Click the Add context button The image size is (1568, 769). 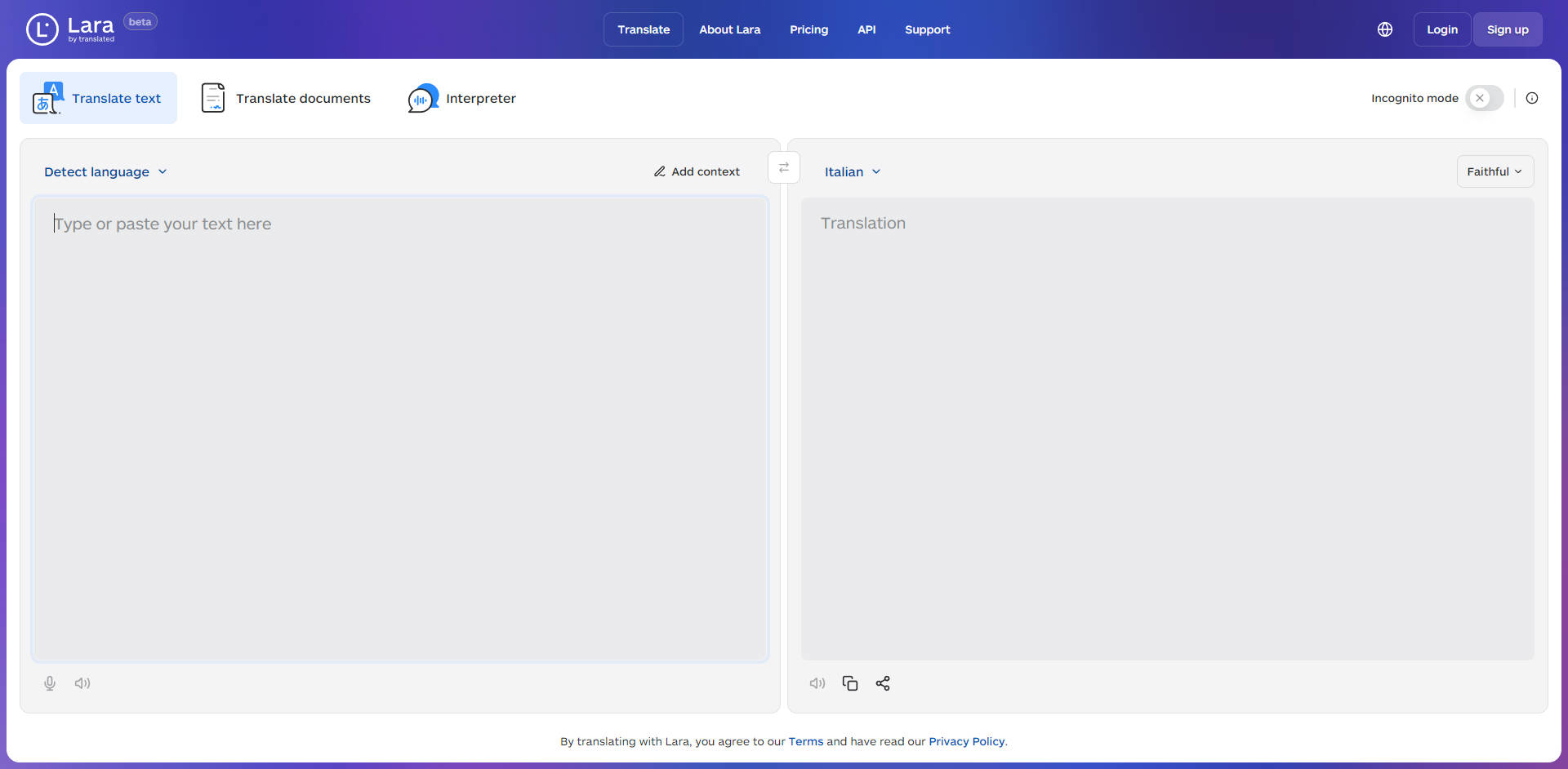pos(697,171)
